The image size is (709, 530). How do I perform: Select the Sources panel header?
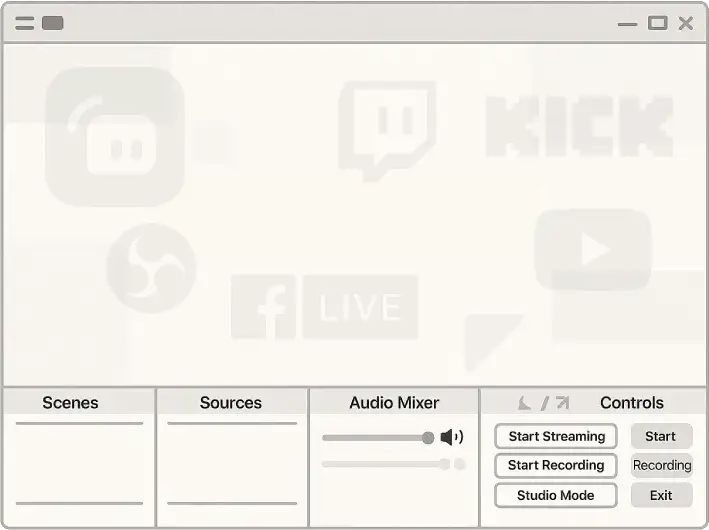pos(231,402)
